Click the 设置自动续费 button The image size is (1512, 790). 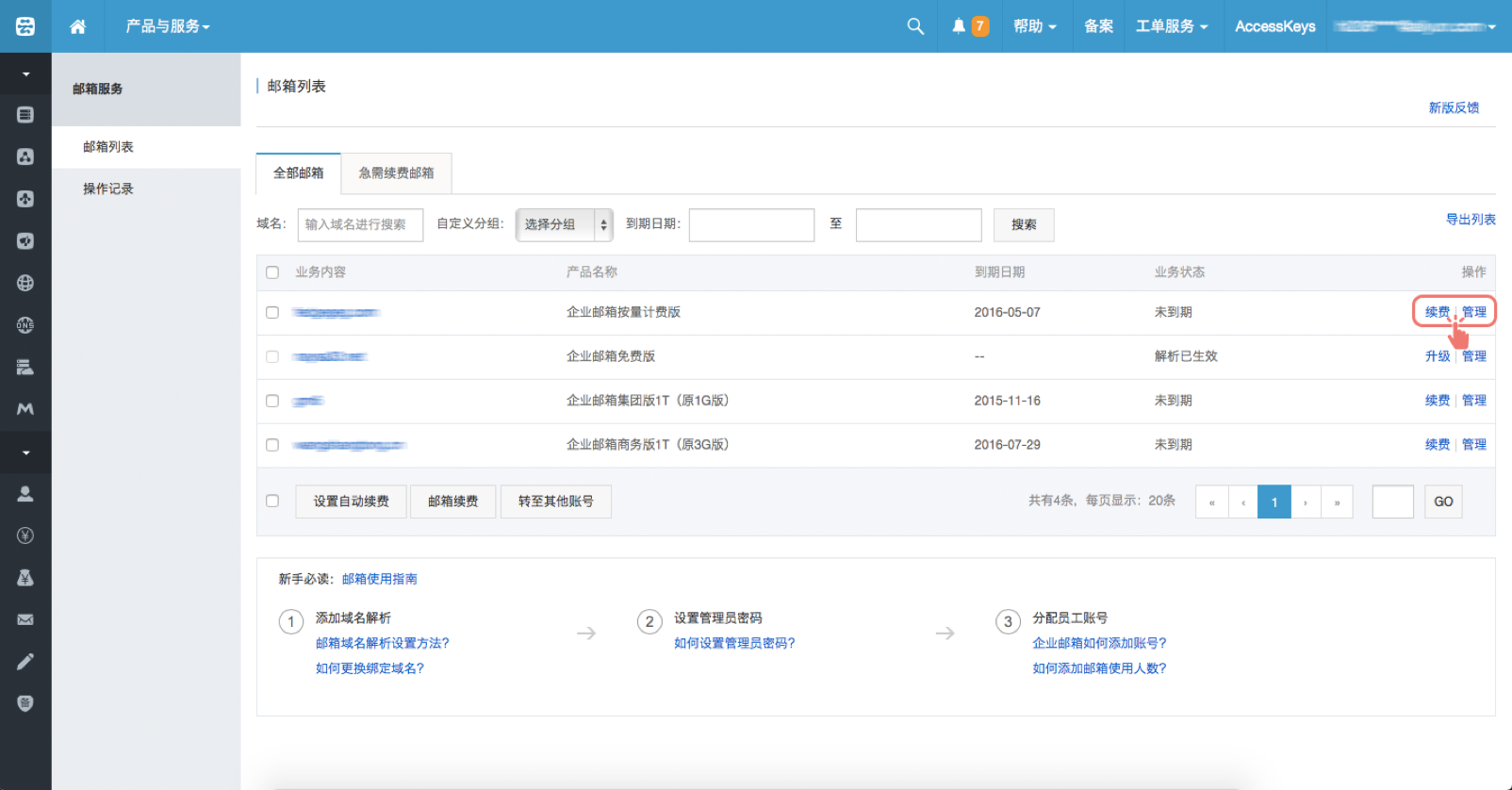point(351,502)
